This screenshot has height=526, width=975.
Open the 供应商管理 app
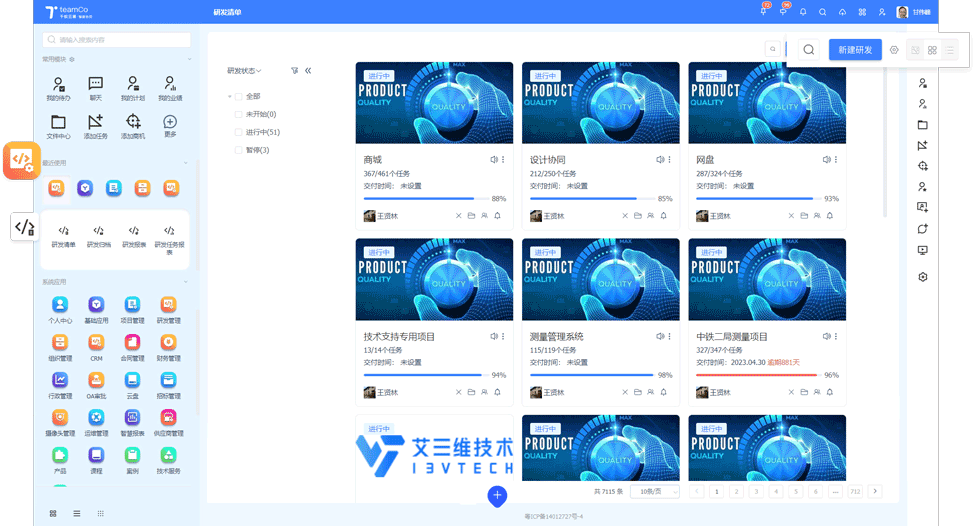(169, 422)
